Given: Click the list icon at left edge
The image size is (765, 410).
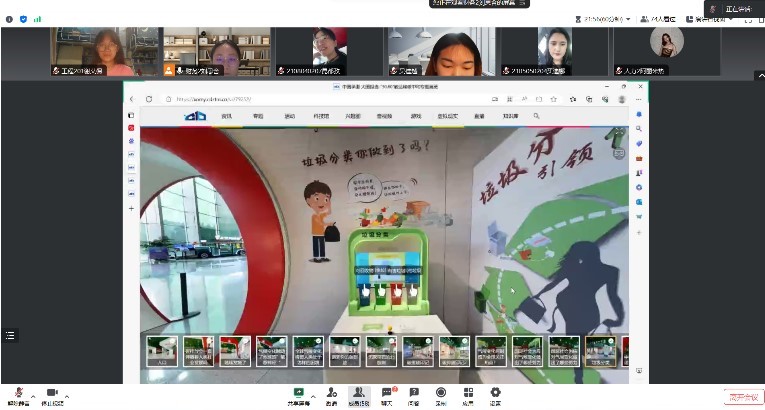Looking at the screenshot, I should click(x=10, y=335).
